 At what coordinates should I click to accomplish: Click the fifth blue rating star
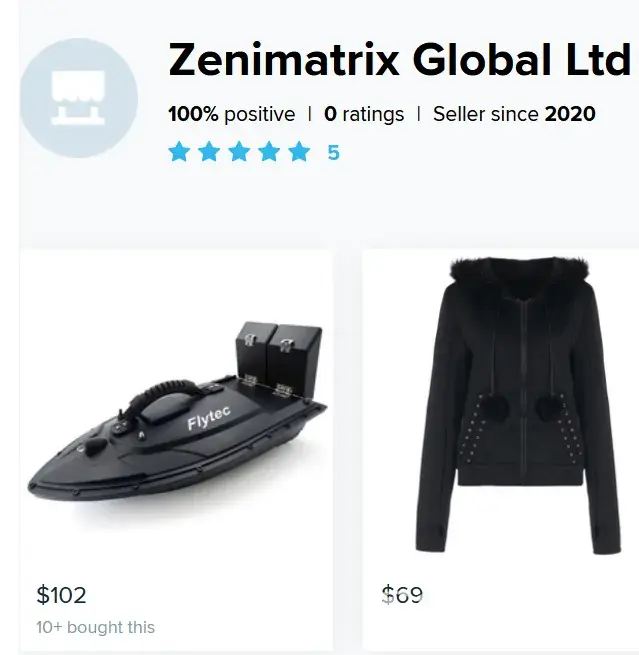click(299, 152)
